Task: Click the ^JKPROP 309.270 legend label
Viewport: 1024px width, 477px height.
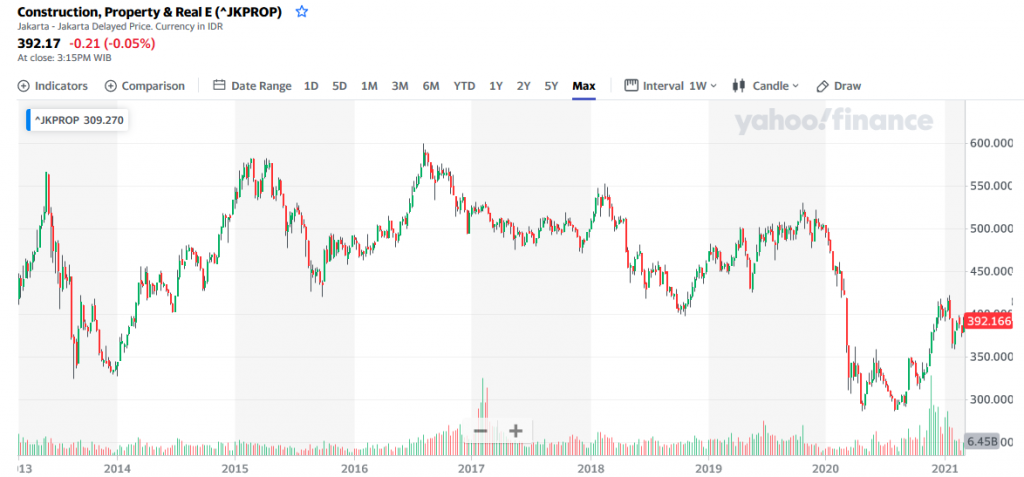Action: (78, 120)
